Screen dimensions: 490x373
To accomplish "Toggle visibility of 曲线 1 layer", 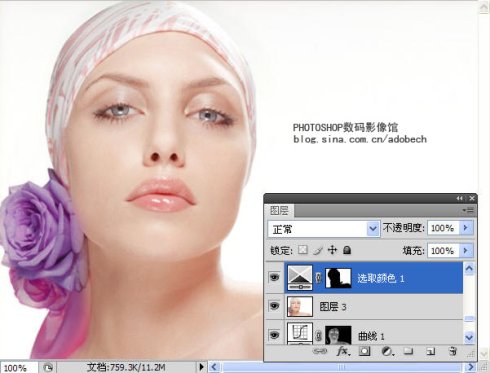I will 274,335.
